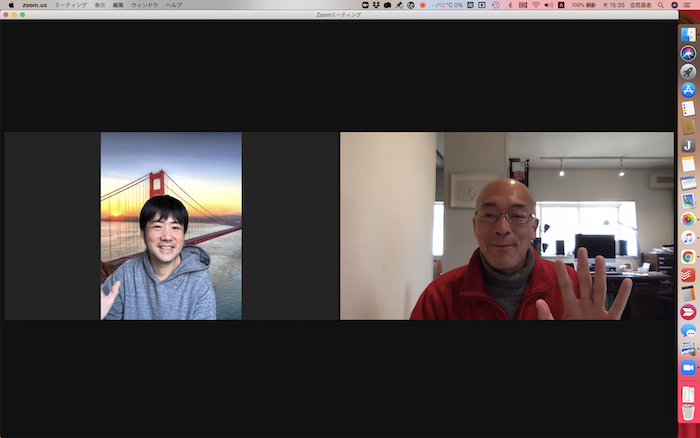Click the clock showing 15:35

(x=616, y=5)
